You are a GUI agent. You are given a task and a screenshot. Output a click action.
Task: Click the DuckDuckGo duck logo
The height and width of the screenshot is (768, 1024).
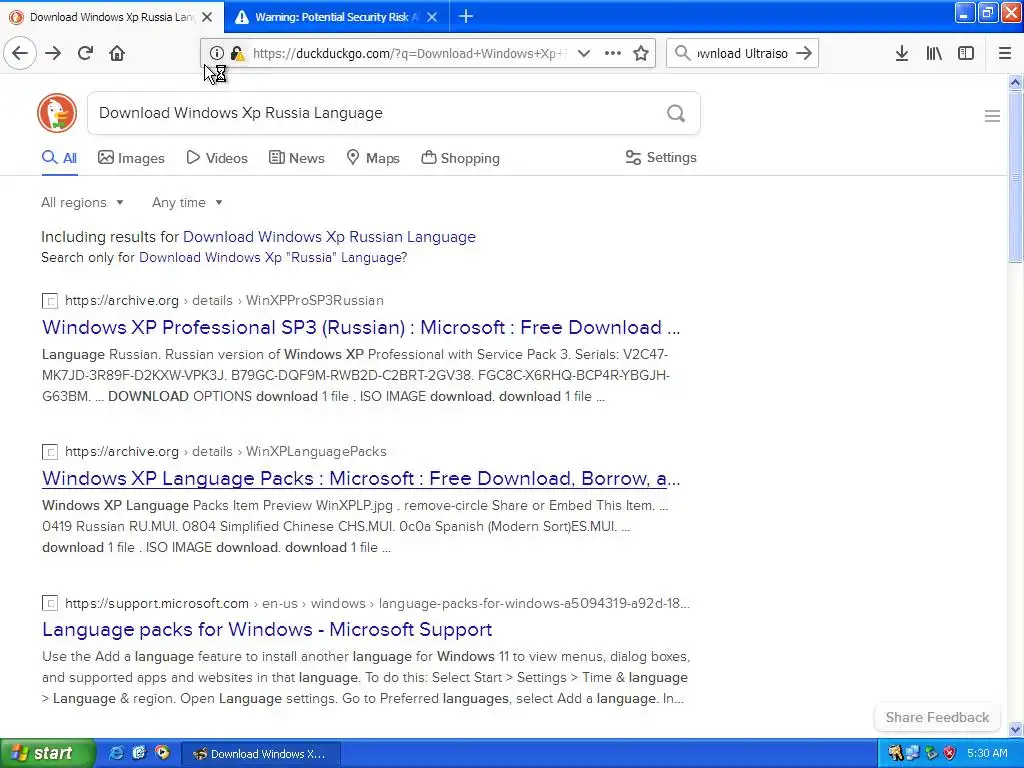57,113
